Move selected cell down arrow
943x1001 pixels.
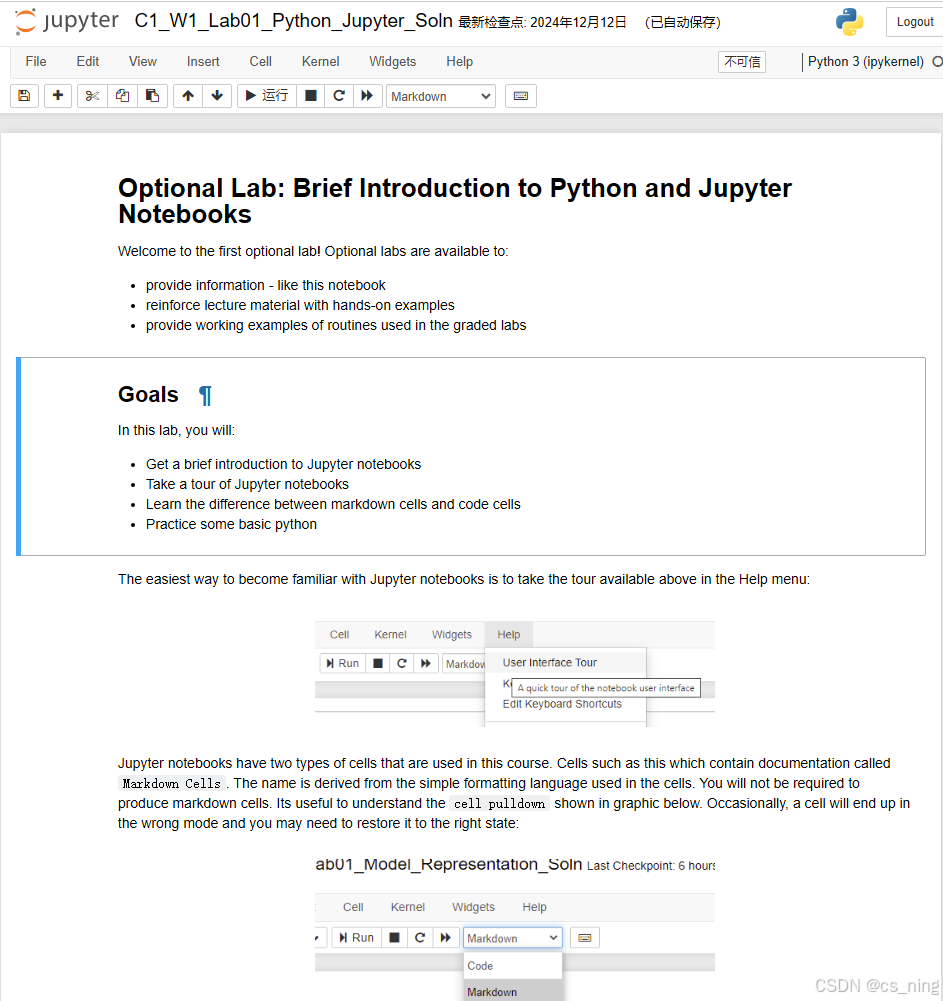[217, 96]
